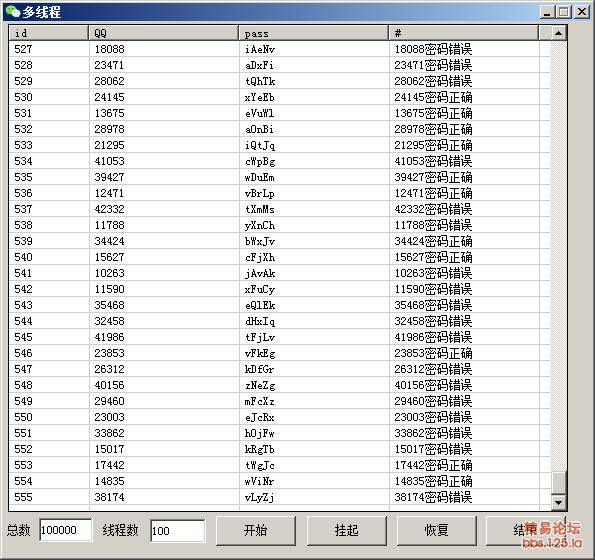Select row with QQ 41053

[x=279, y=161]
